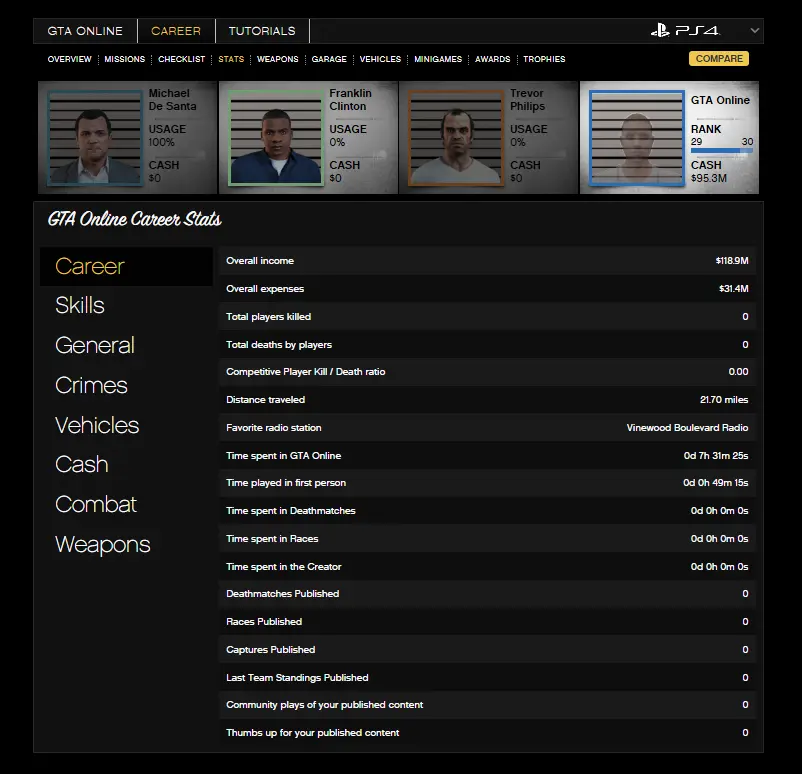Select Skills in the stats sidebar

80,306
